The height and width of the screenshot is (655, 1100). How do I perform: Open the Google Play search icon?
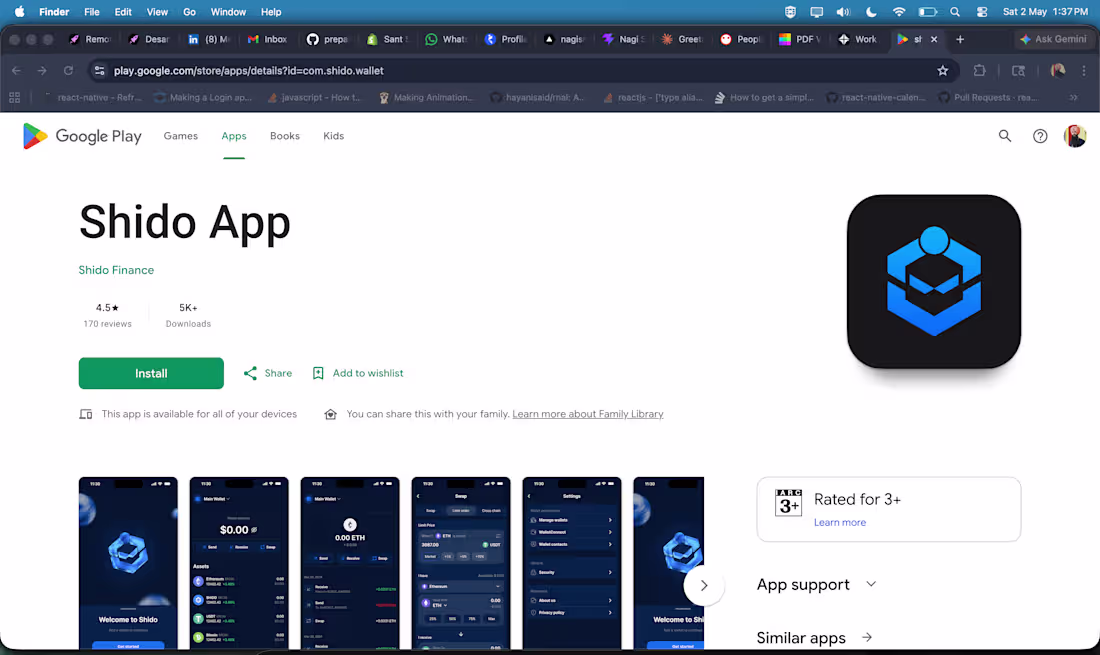point(1005,136)
